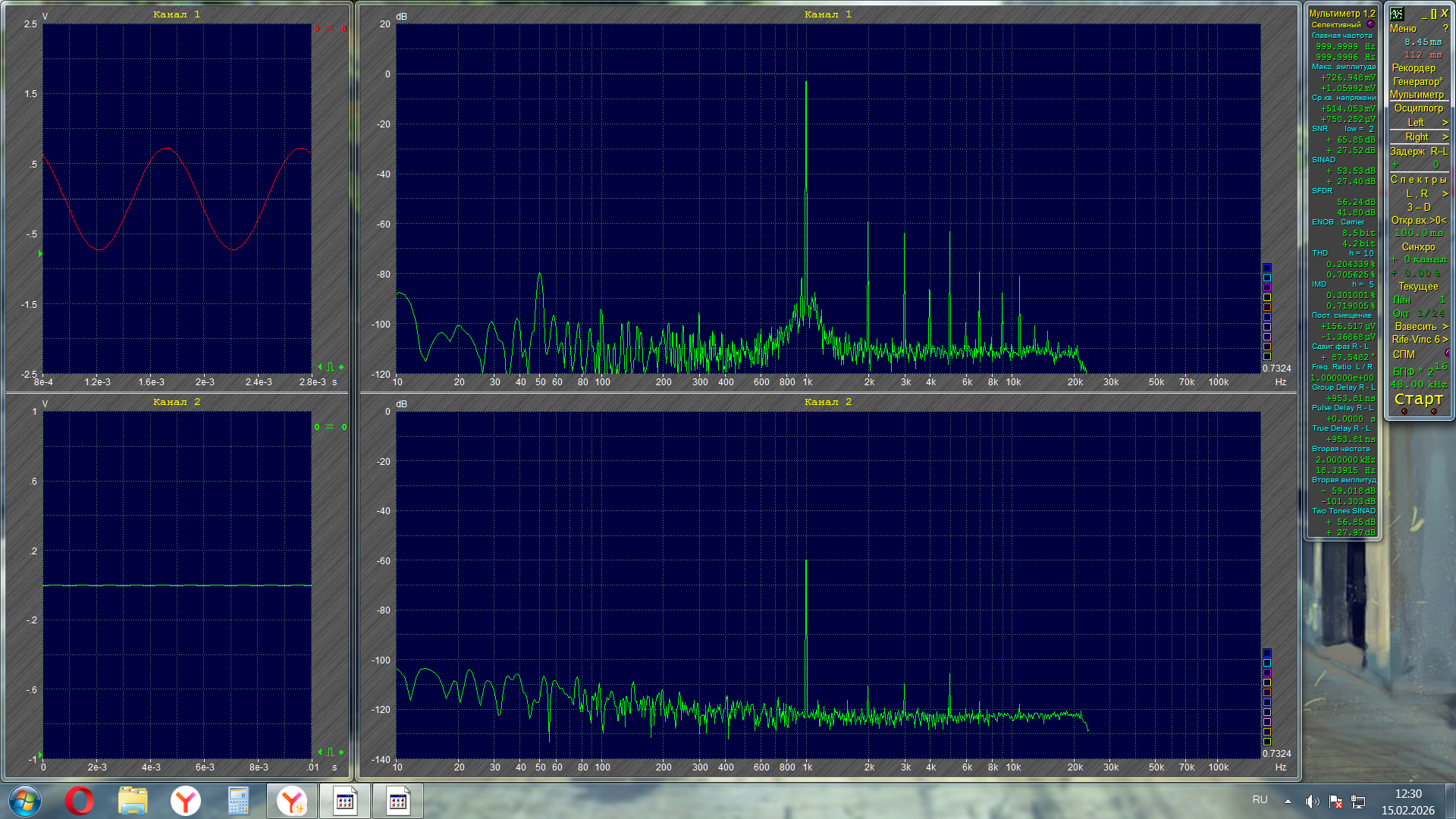This screenshot has width=1456, height=819.
Task: Open Calculator from the taskbar
Action: 238,801
